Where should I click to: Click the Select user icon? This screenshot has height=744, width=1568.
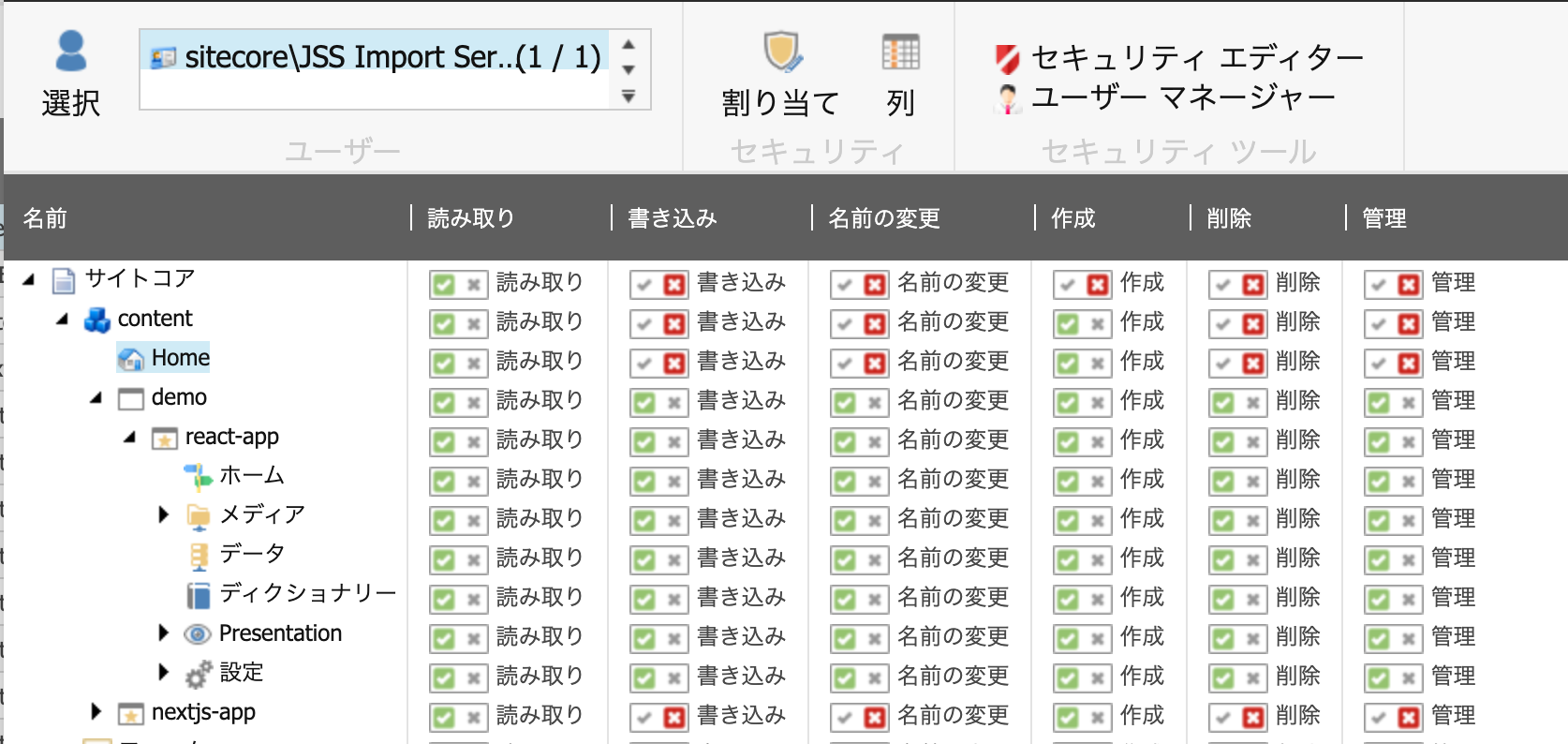[71, 51]
